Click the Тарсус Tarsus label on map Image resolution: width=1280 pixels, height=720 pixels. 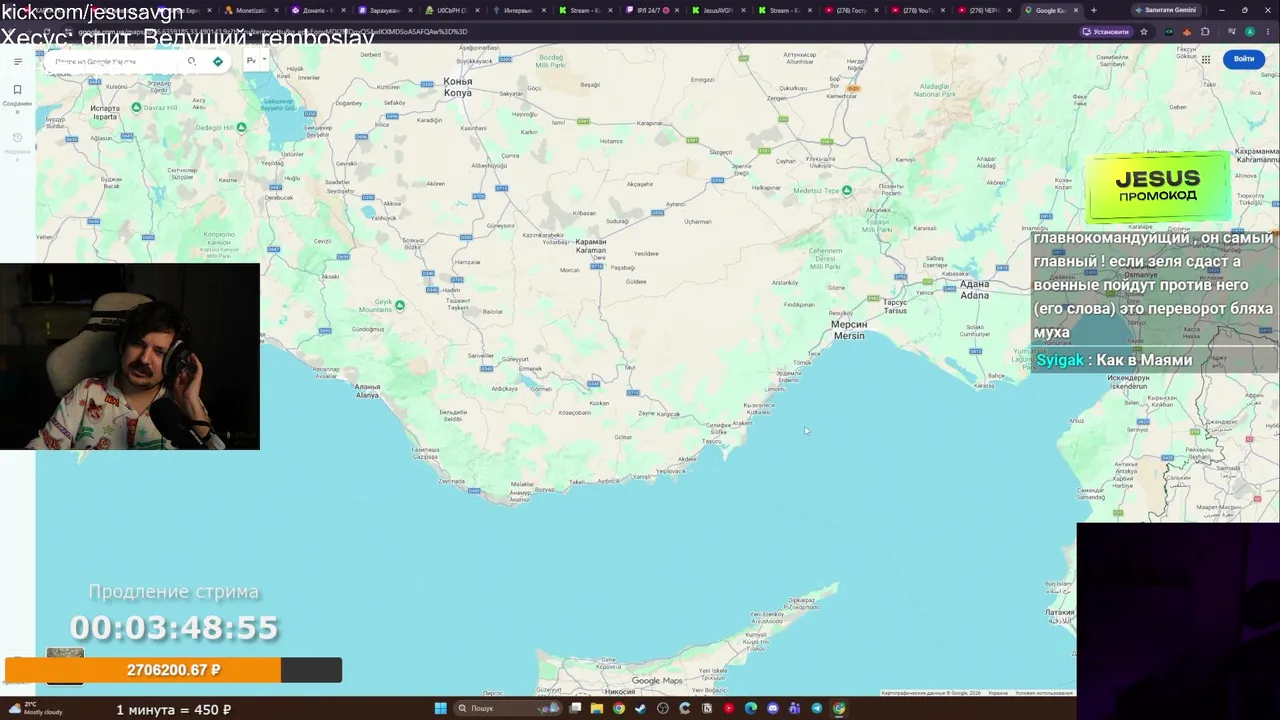[x=895, y=306]
